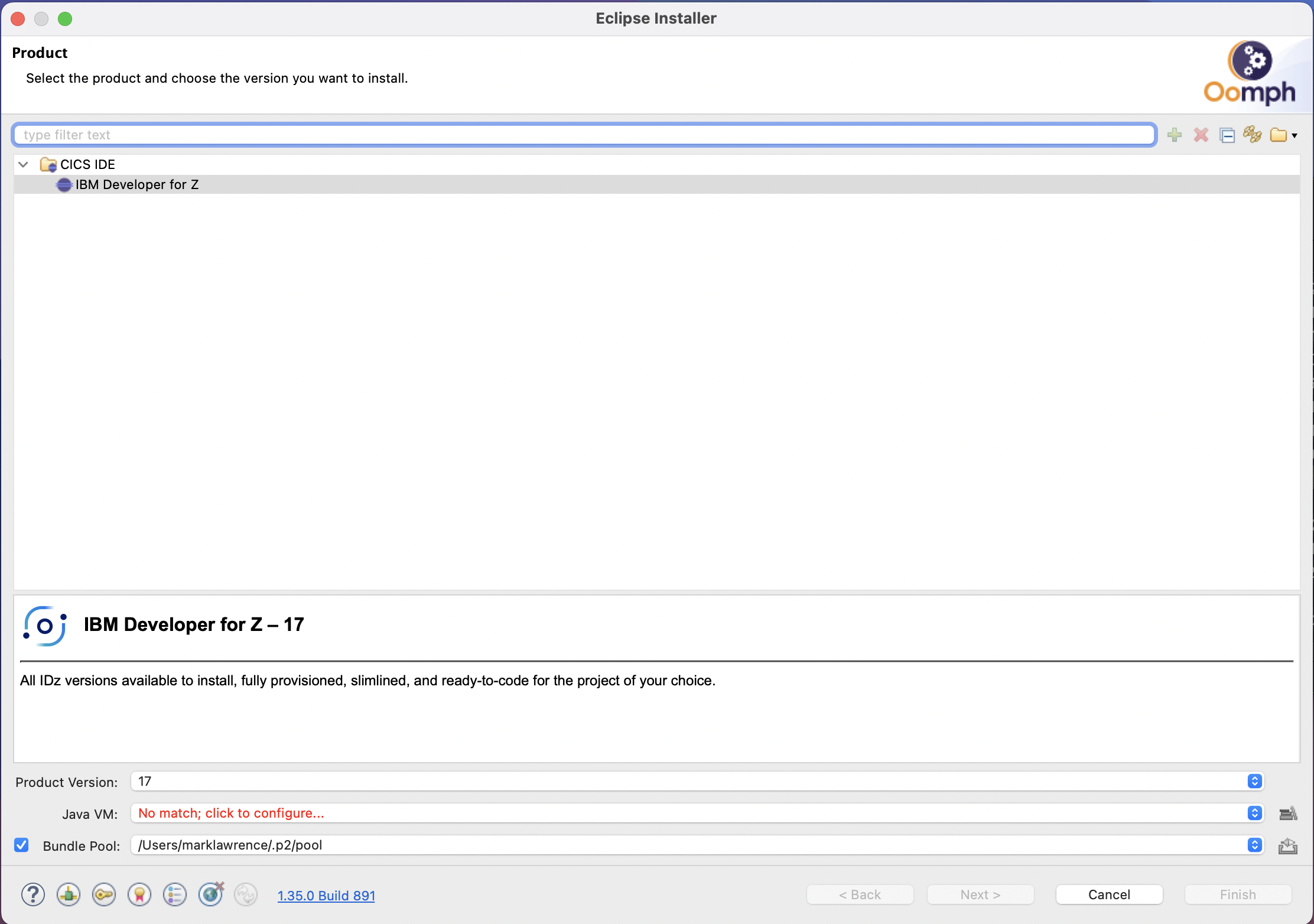This screenshot has height=924, width=1314.
Task: Select IBM Developer for Z product
Action: [137, 184]
